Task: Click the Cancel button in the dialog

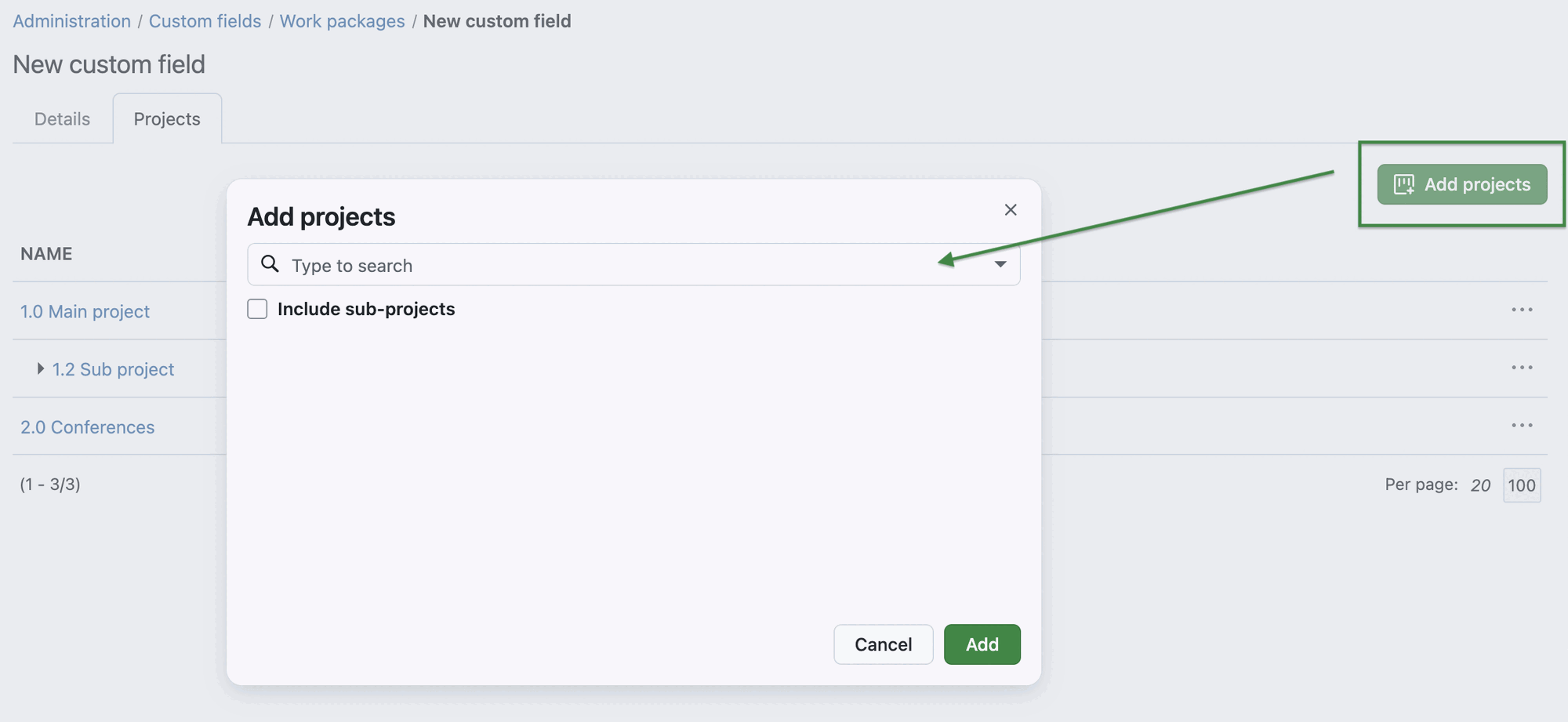Action: tap(883, 644)
